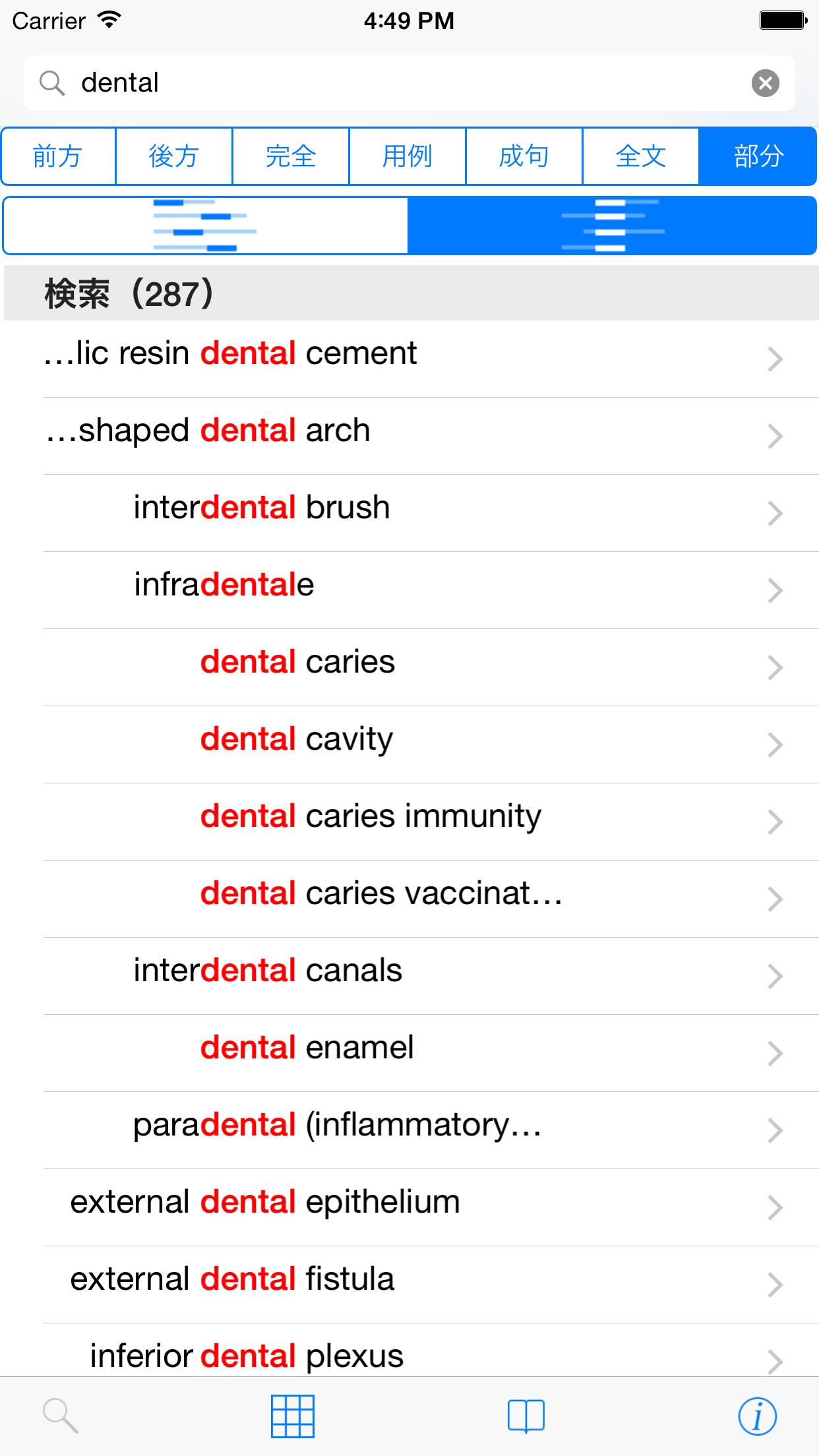Expand dental cavity entry chevron
Image resolution: width=819 pixels, height=1456 pixels.
tap(775, 744)
